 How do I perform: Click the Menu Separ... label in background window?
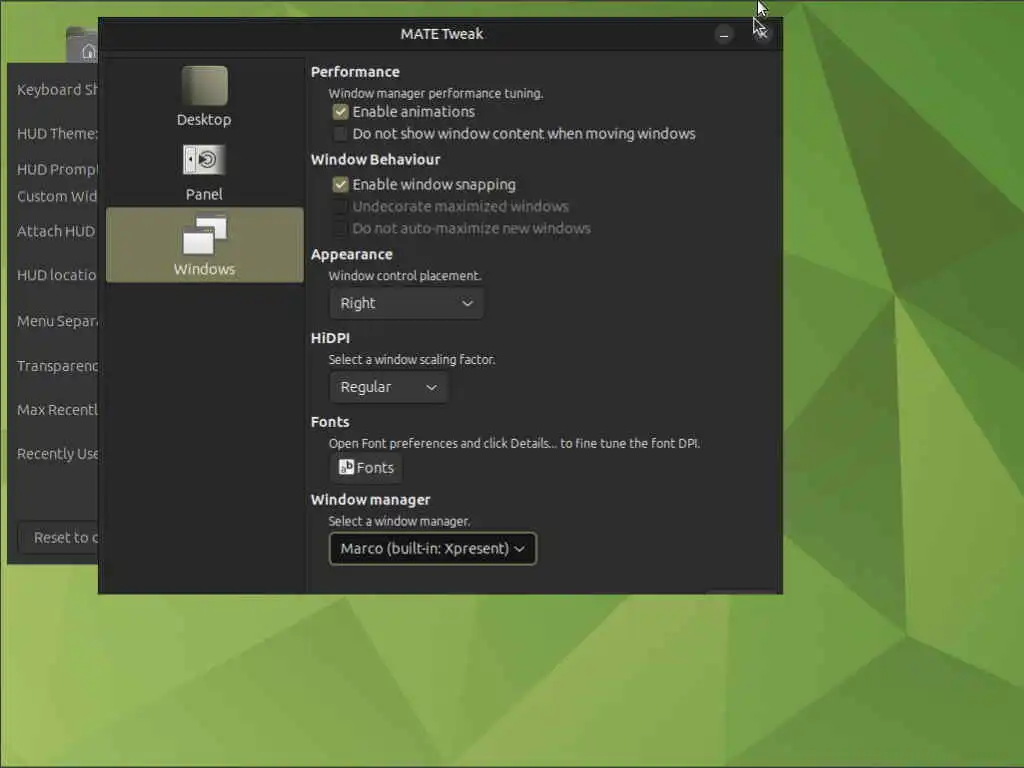57,321
